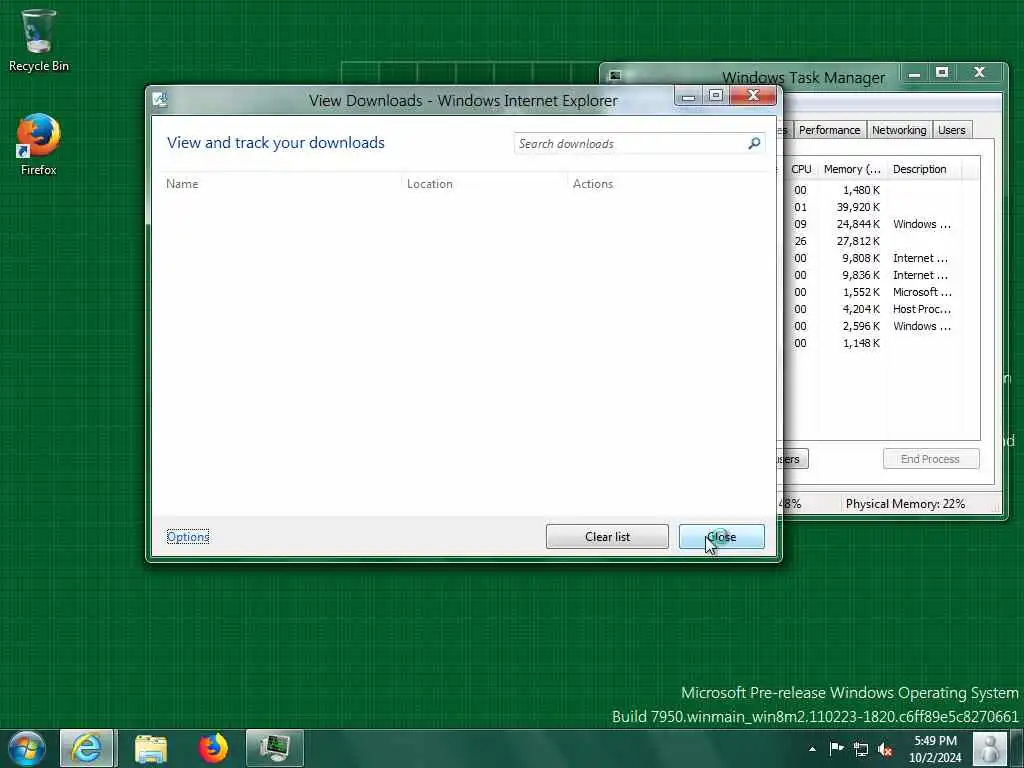Select the user tile in taskbar corner
This screenshot has height=768, width=1024.
(x=991, y=748)
